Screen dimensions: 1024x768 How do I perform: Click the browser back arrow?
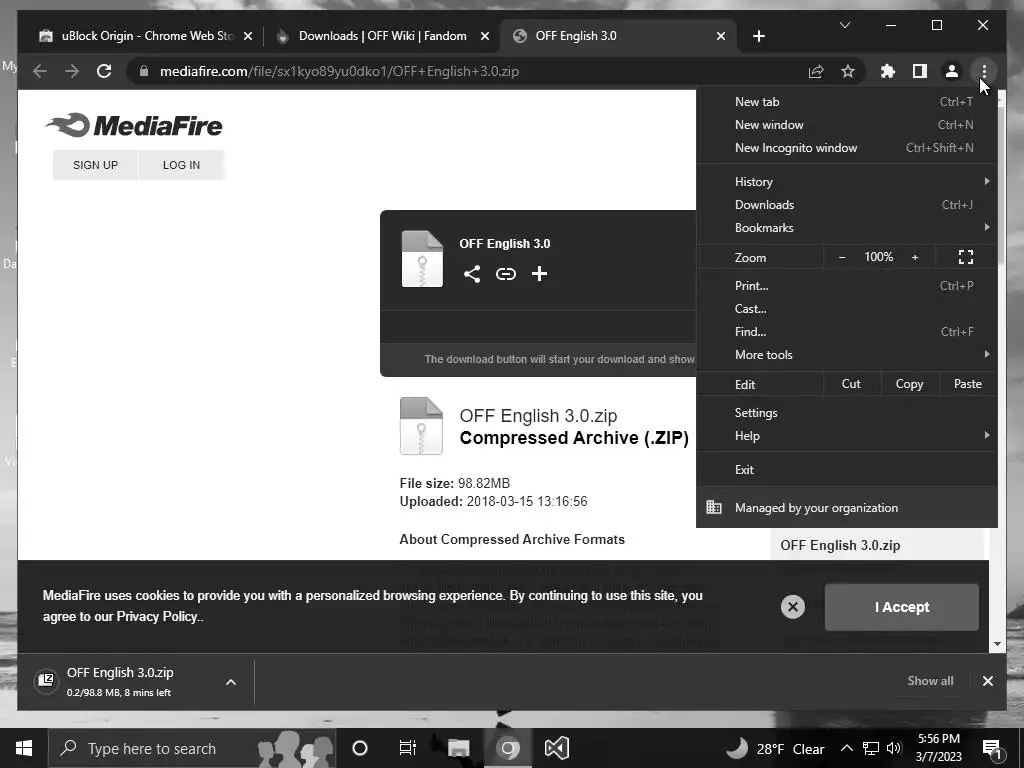pos(40,71)
